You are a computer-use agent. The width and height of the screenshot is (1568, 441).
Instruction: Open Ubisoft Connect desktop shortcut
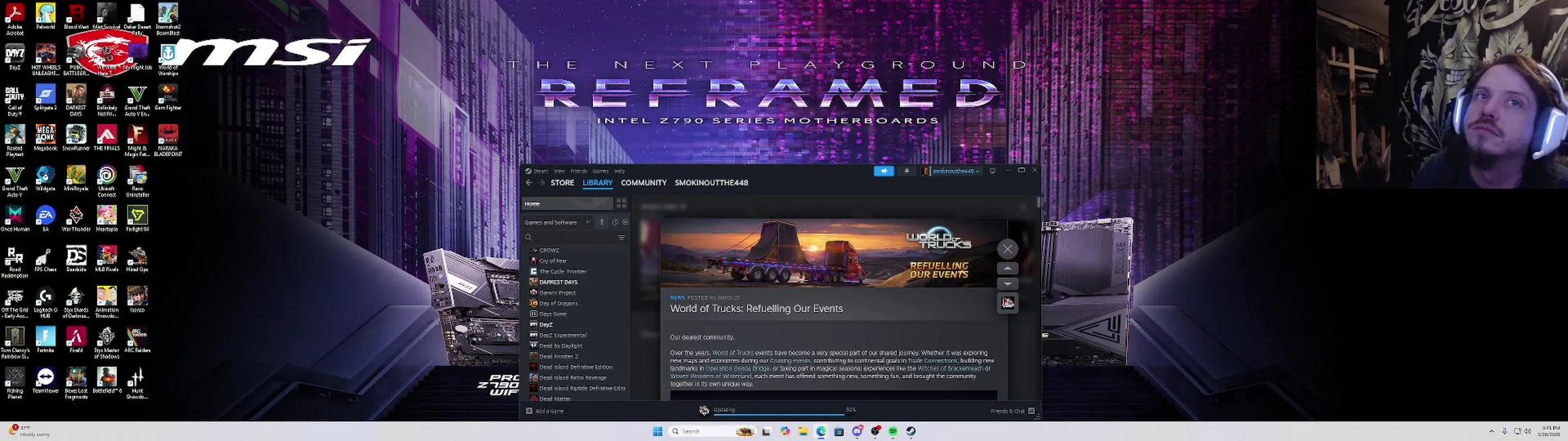[x=107, y=181]
